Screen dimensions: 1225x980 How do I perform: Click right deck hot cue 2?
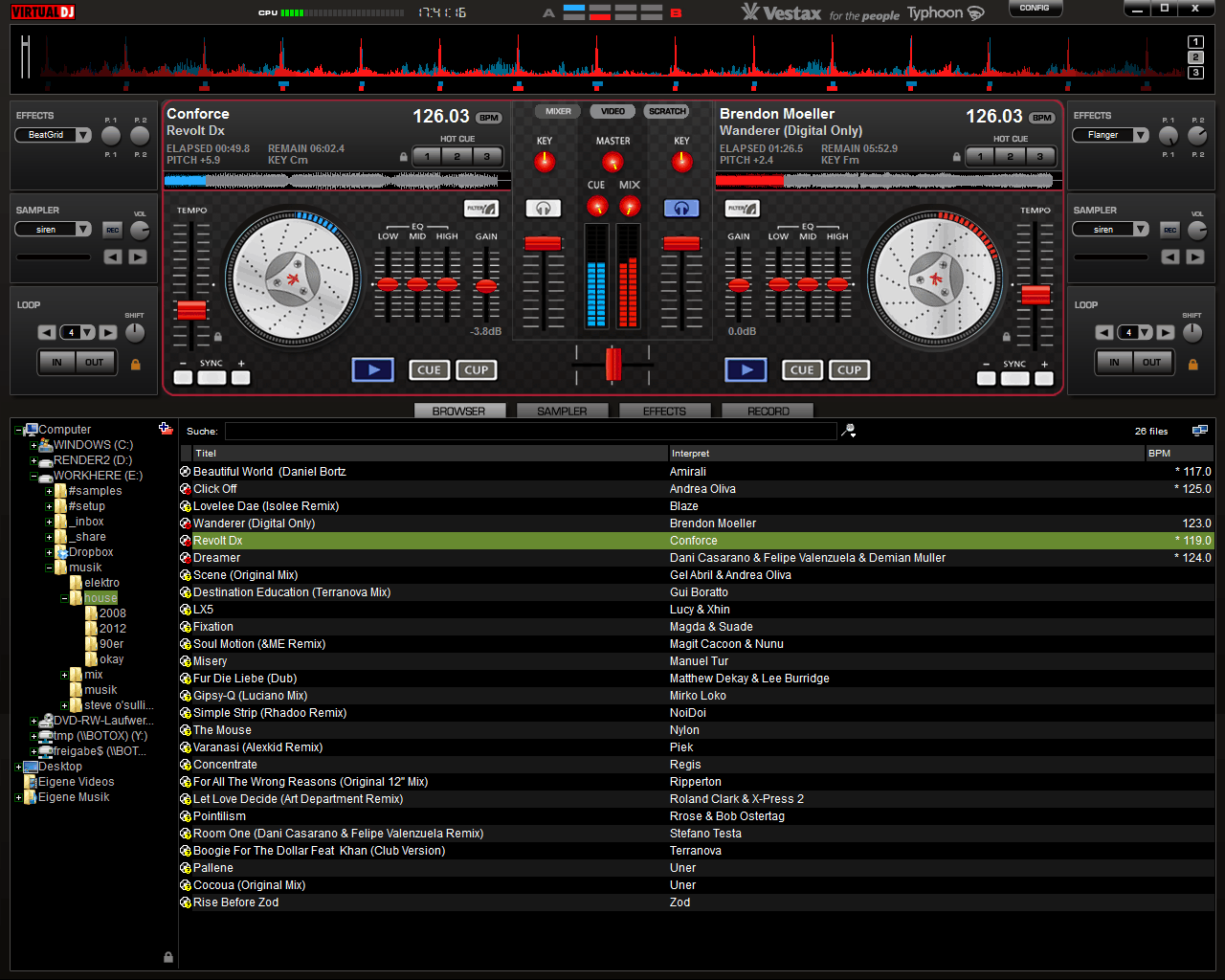[1010, 156]
